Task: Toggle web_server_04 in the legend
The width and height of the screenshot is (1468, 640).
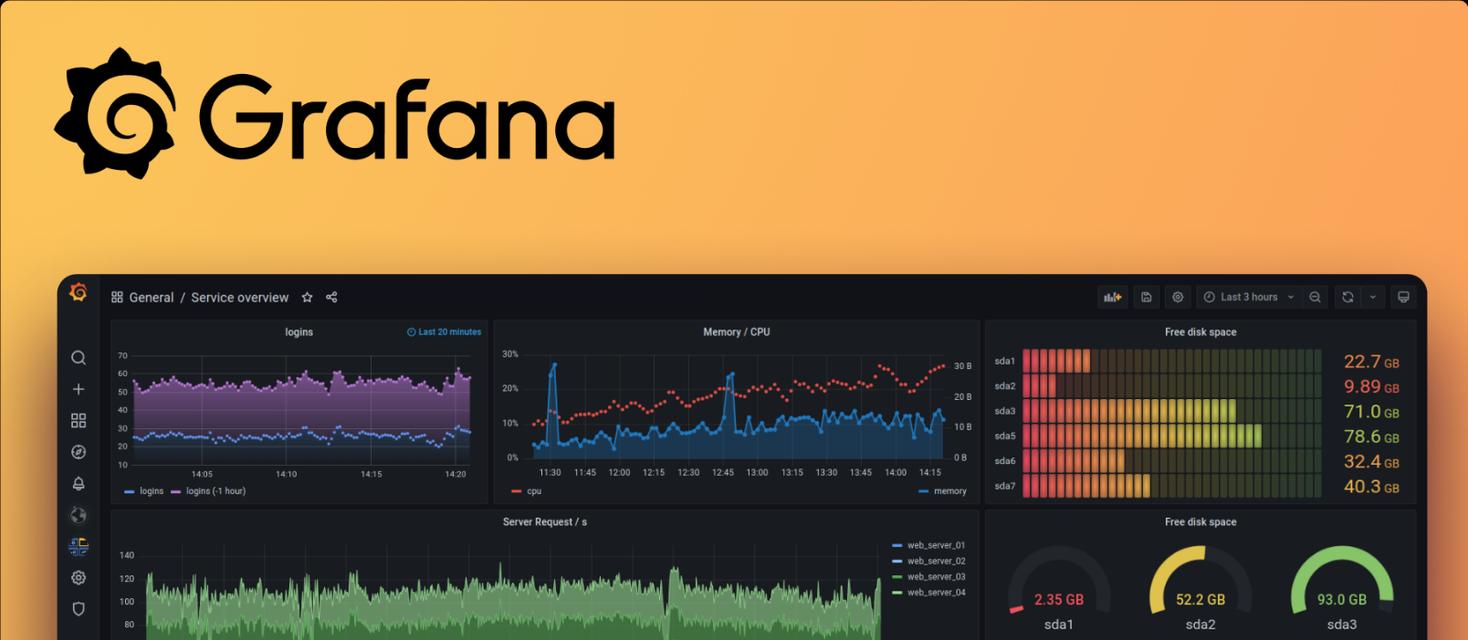Action: [929, 593]
